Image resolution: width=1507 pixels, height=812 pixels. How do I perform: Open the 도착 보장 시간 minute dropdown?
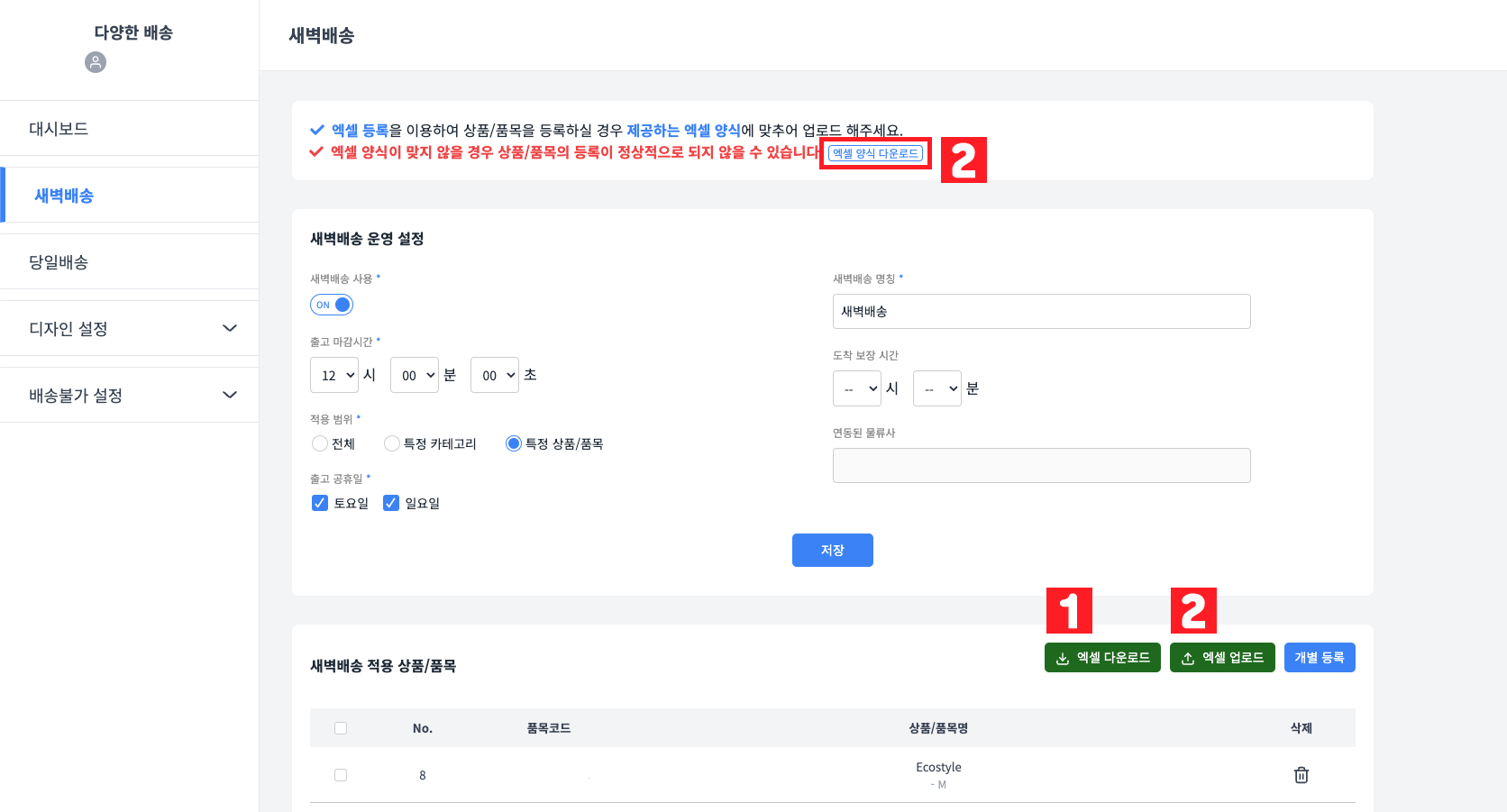pyautogui.click(x=937, y=388)
